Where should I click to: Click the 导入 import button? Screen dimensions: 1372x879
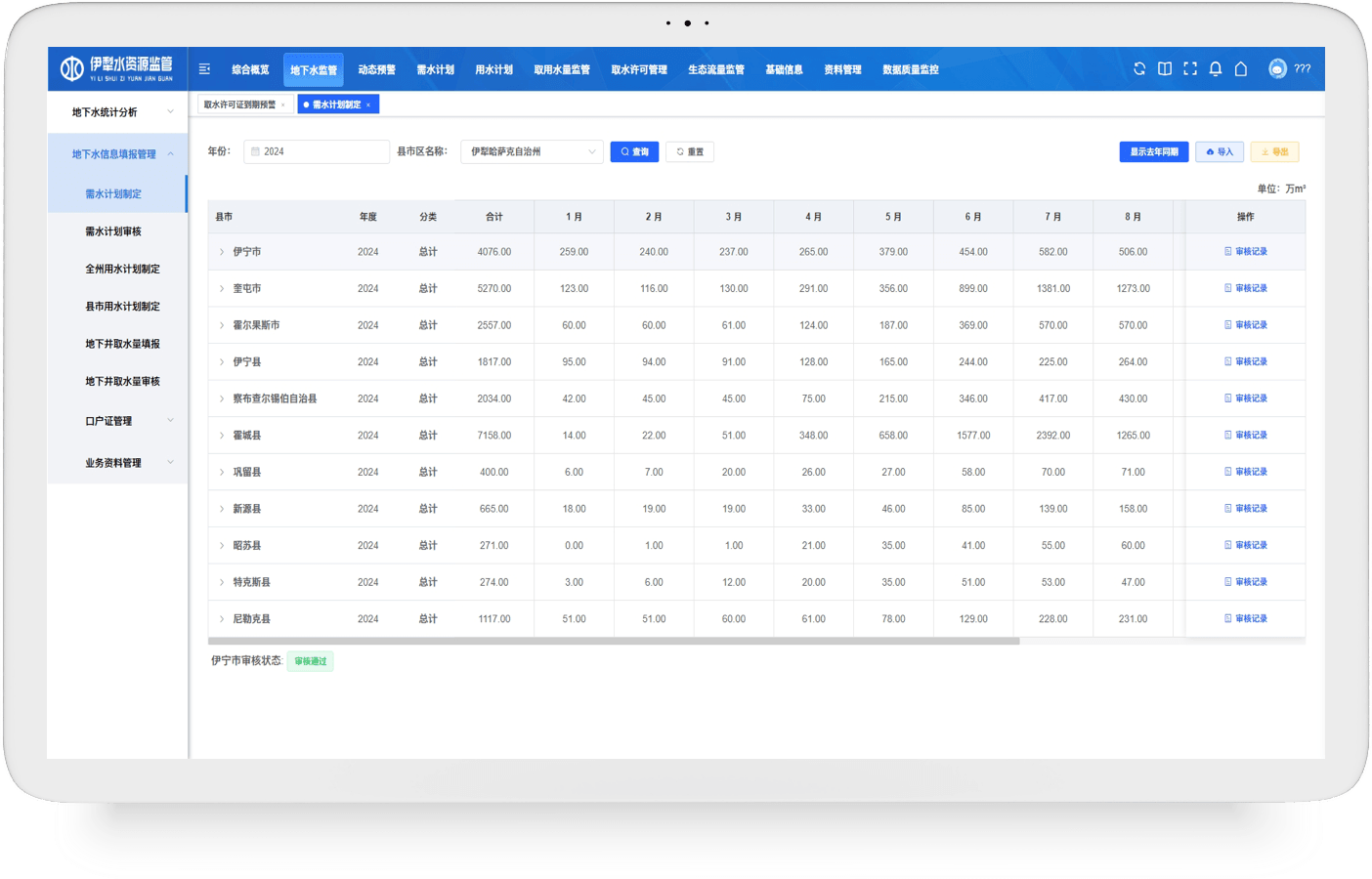tap(1220, 151)
